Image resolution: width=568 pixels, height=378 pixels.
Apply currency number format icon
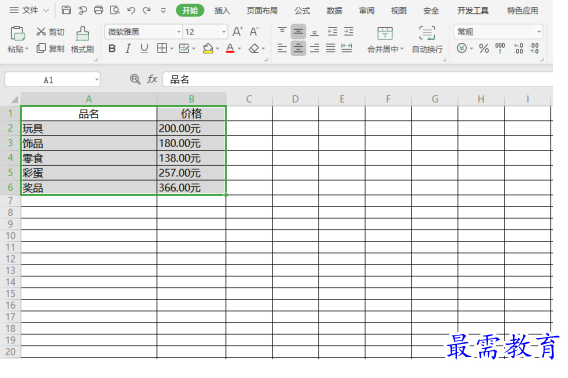pos(462,48)
